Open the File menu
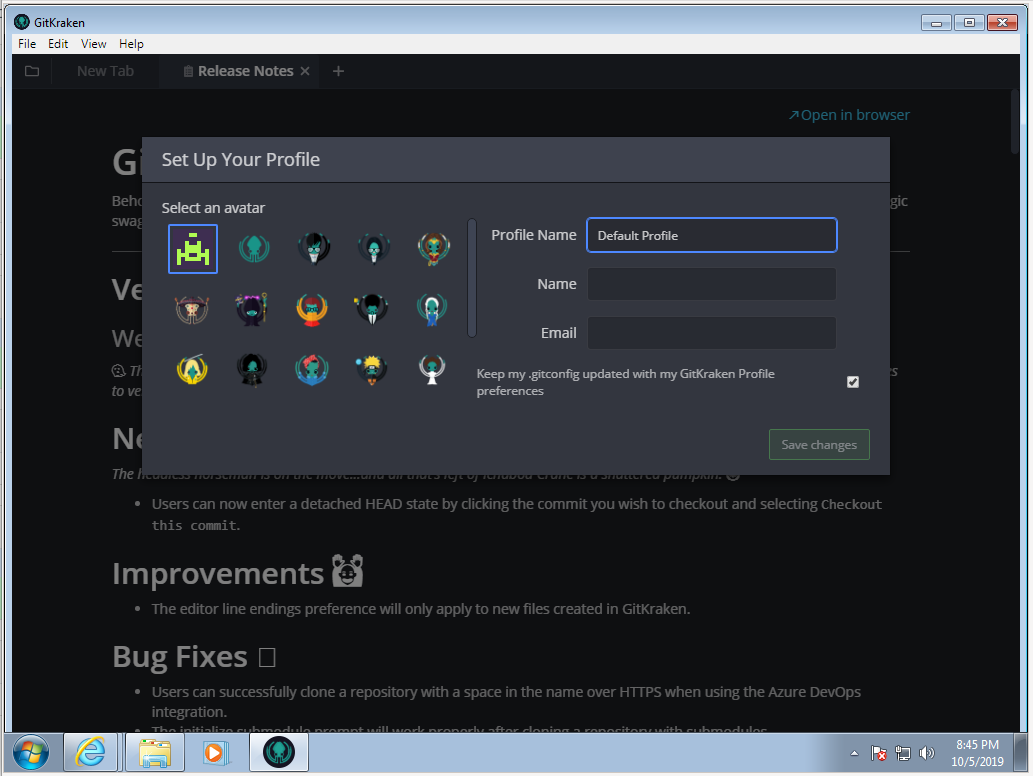This screenshot has height=776, width=1033. [x=27, y=44]
